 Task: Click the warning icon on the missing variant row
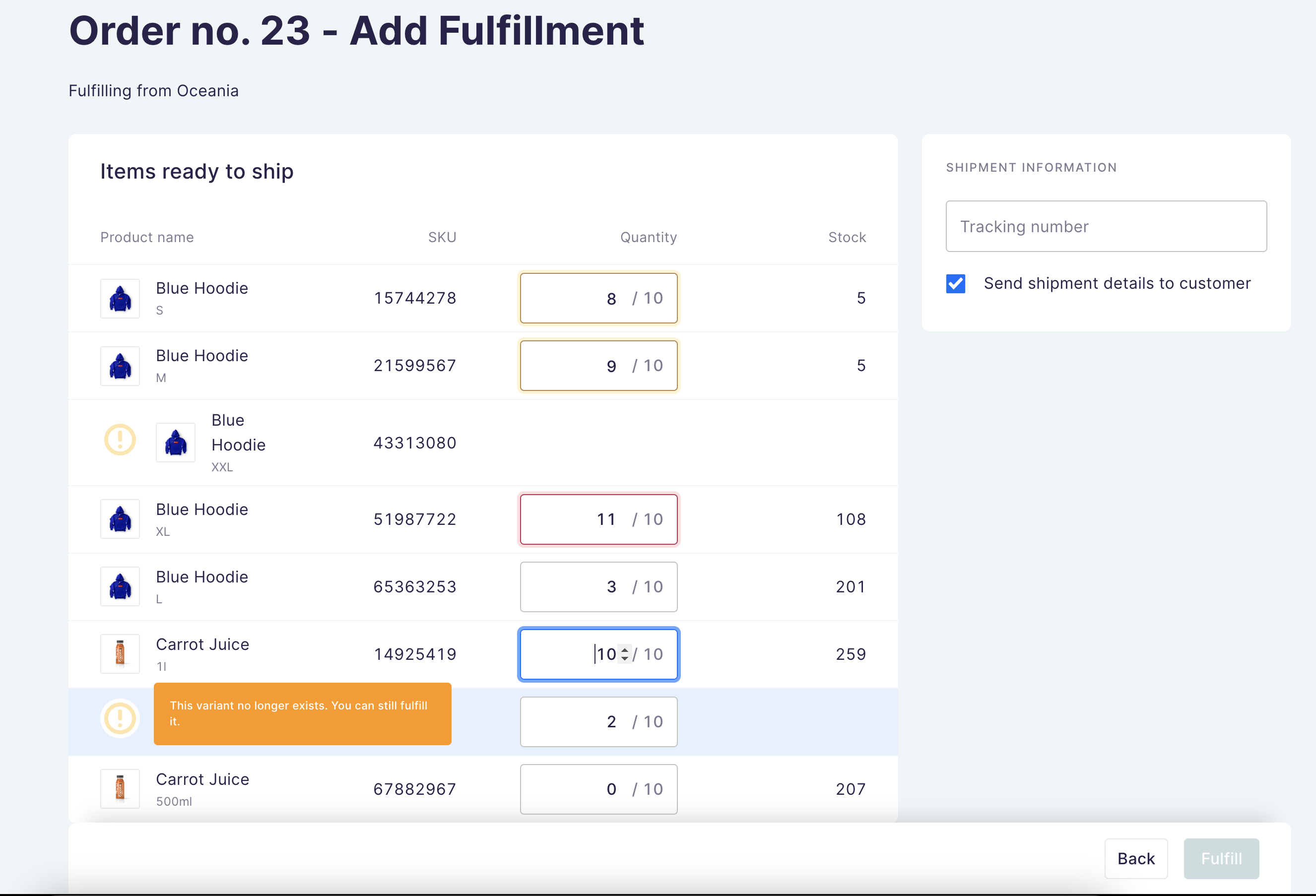[x=120, y=718]
